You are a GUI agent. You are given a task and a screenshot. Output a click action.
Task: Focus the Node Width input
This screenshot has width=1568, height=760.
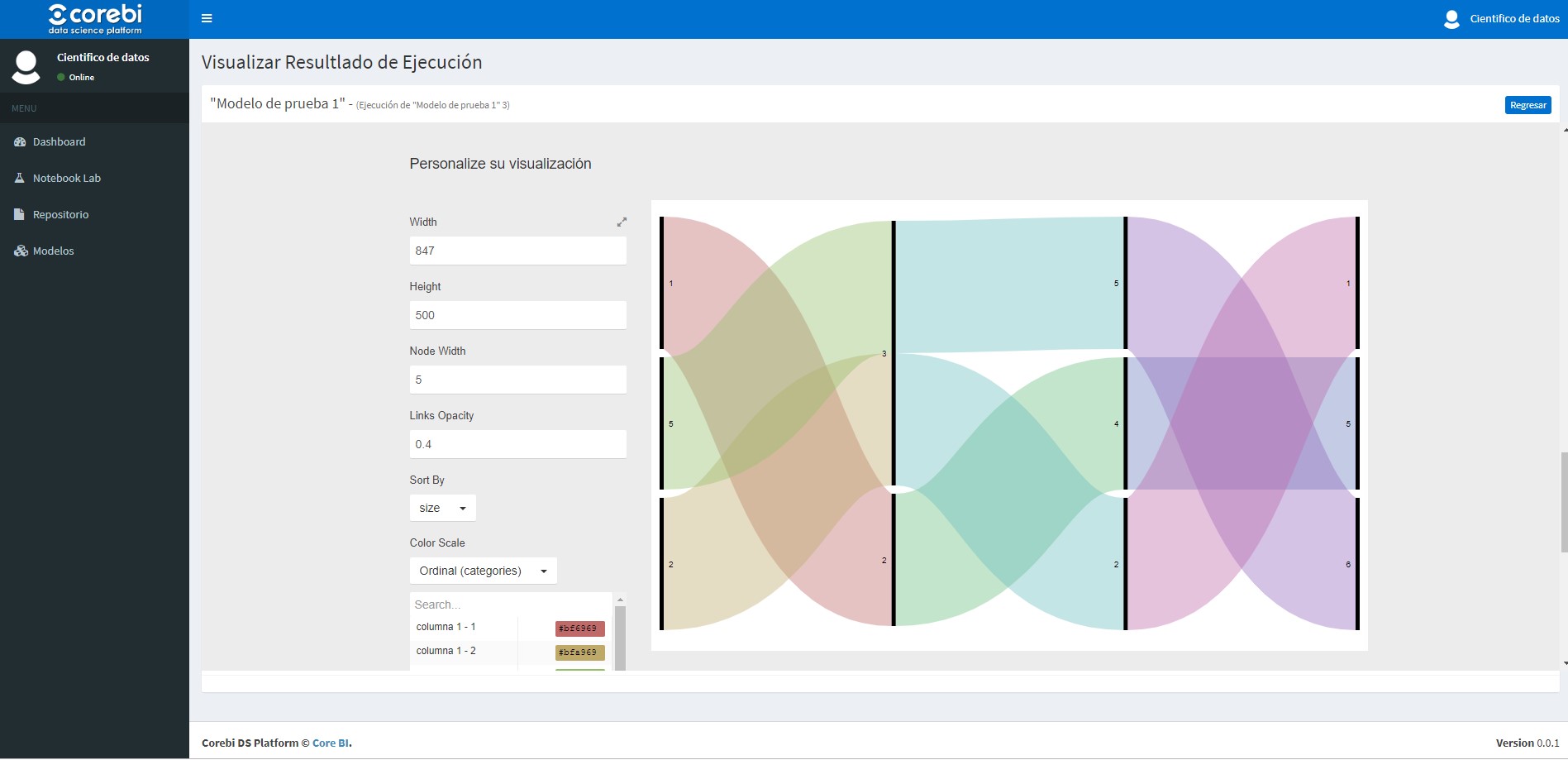coord(517,380)
